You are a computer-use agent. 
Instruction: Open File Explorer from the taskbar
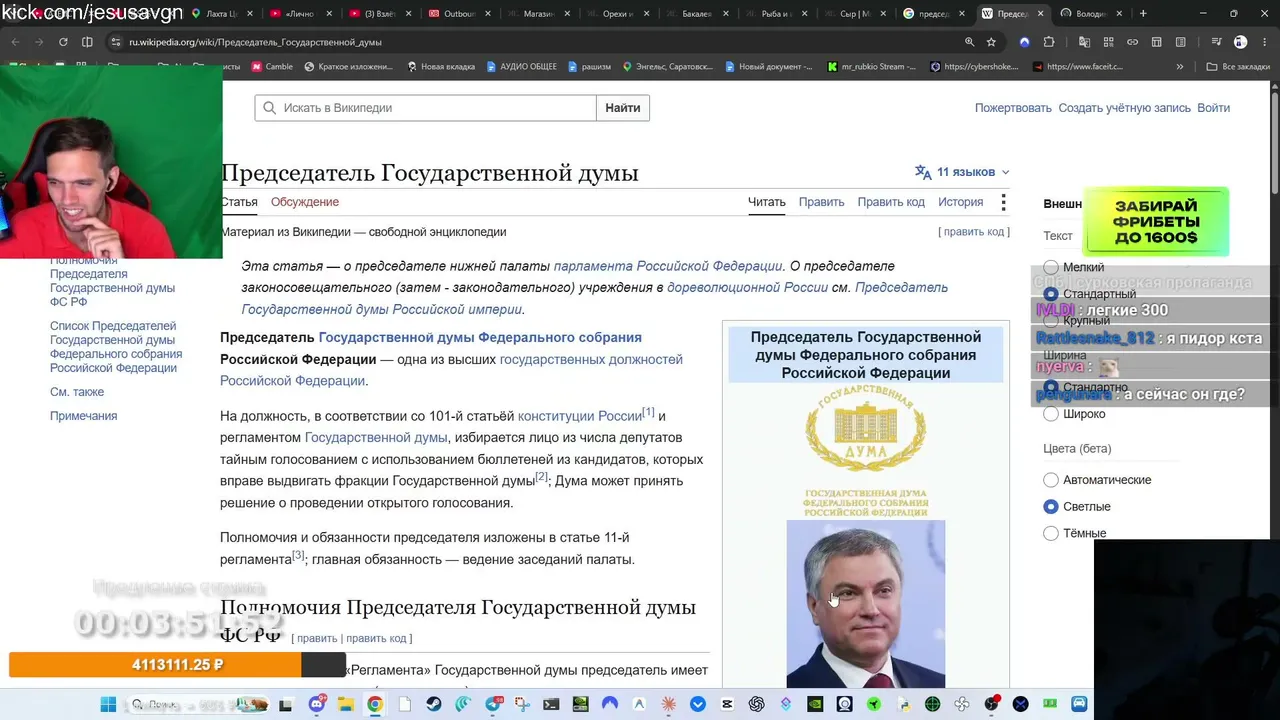[x=346, y=704]
